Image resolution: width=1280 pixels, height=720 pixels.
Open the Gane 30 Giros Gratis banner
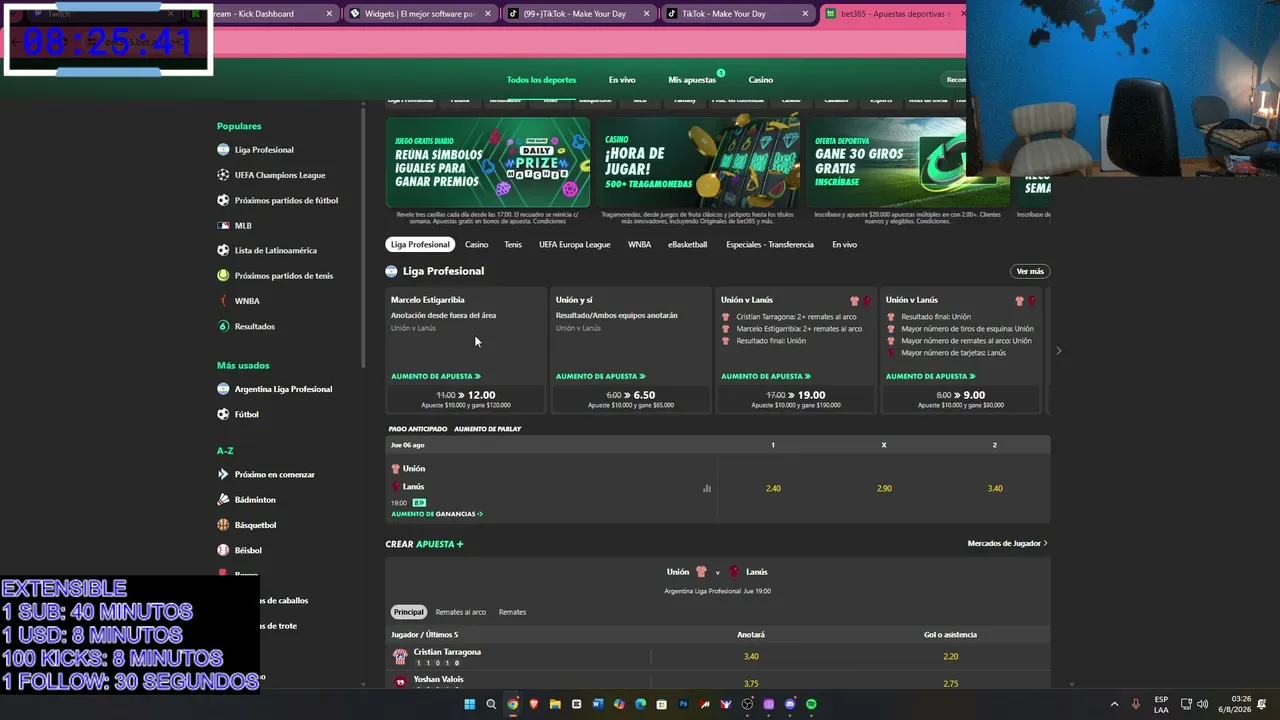click(x=908, y=163)
